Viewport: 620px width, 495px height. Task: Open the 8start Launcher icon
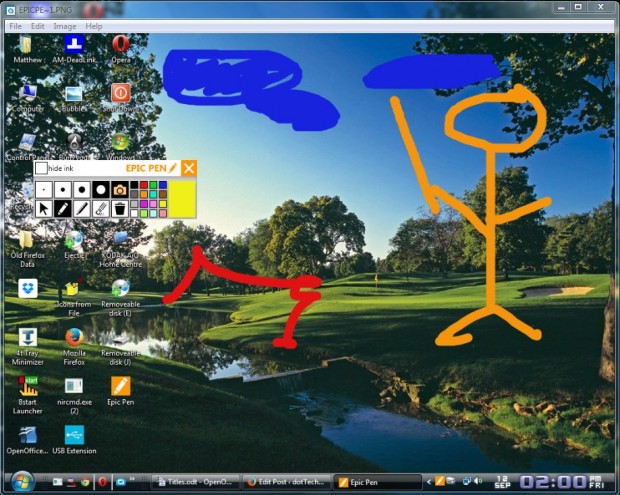(x=27, y=395)
